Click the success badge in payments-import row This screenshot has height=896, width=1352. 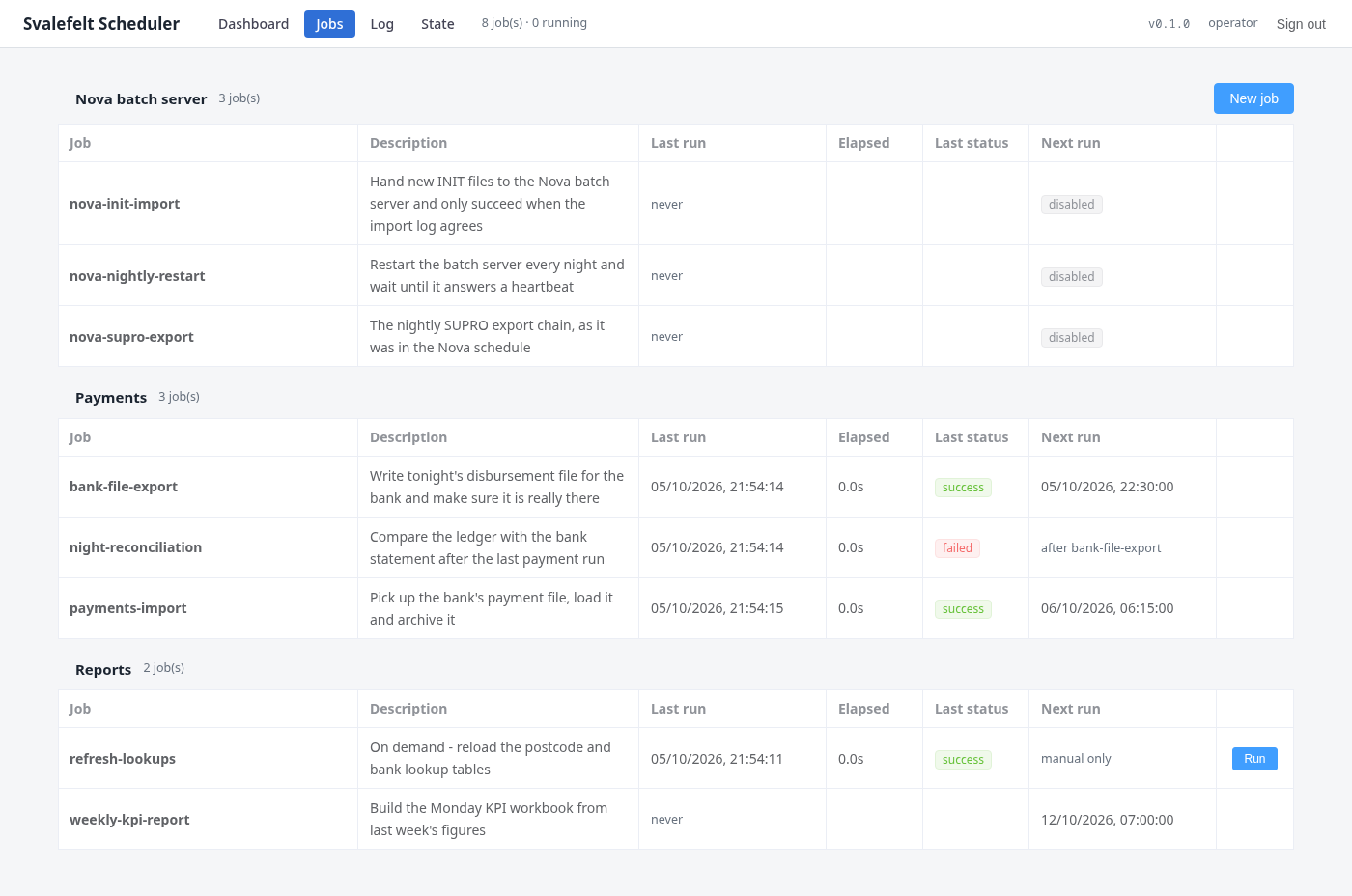click(963, 609)
